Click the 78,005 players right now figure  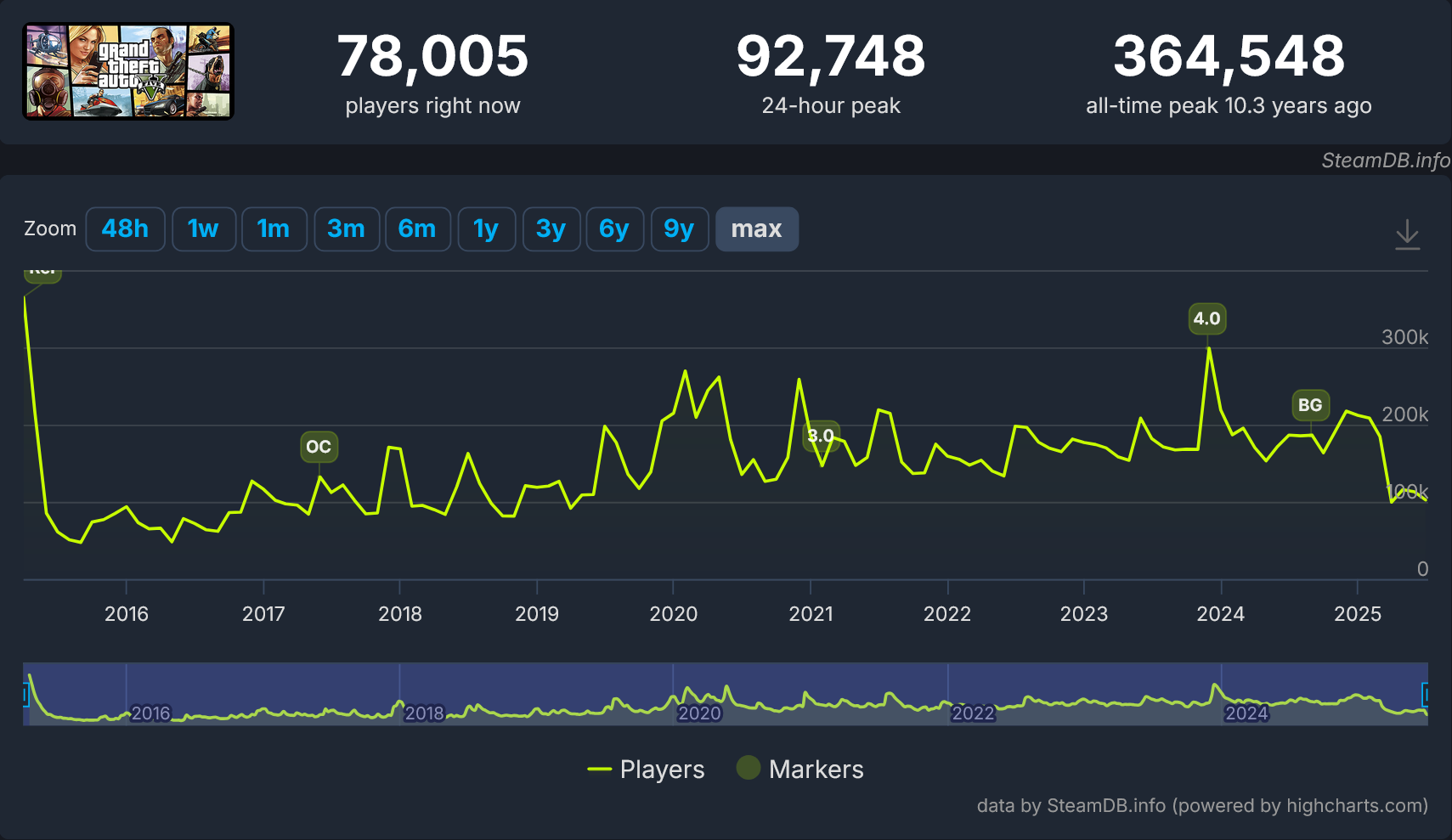[x=432, y=56]
